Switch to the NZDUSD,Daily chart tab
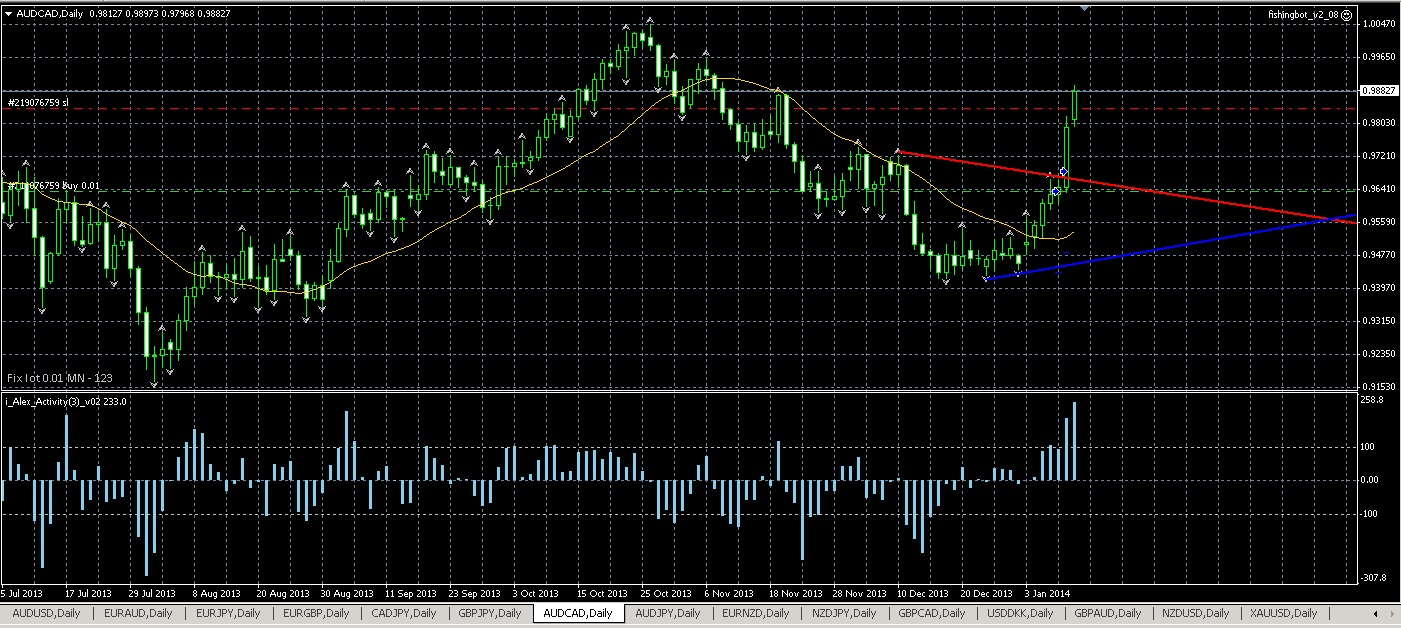 click(x=1194, y=613)
